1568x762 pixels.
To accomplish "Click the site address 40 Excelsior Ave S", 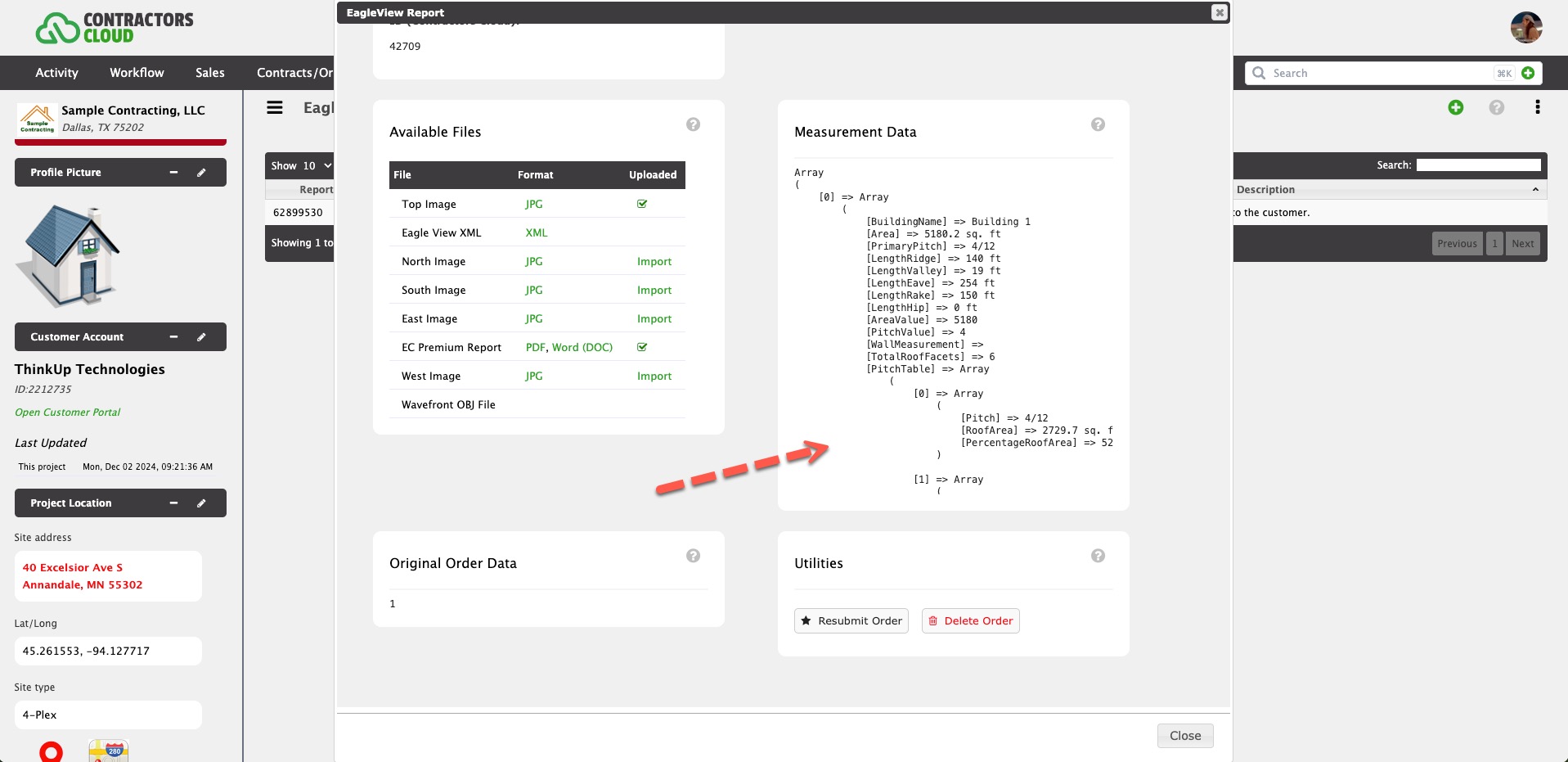I will click(x=83, y=576).
